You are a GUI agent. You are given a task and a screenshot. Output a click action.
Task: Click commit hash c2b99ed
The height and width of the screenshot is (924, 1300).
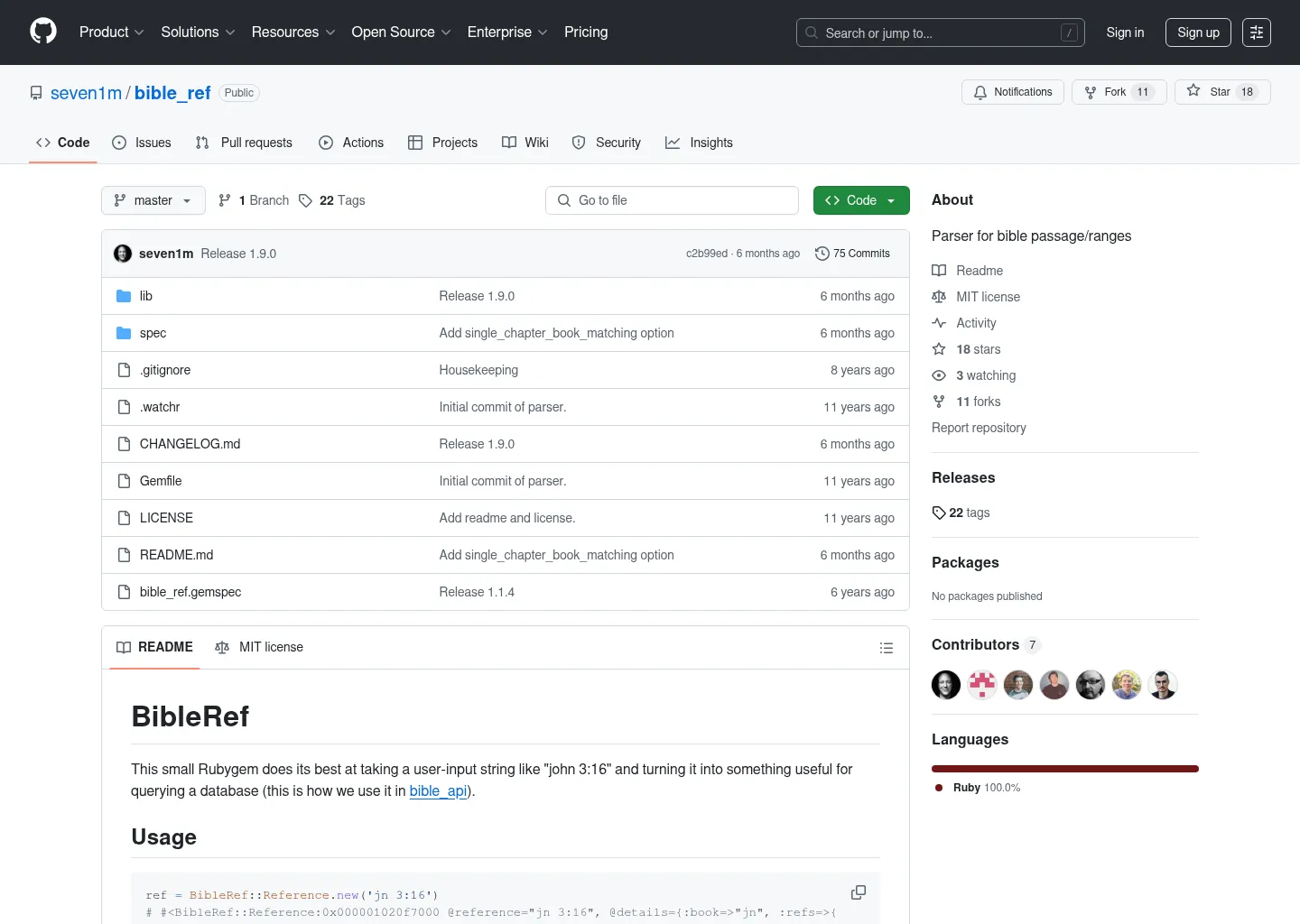click(x=707, y=254)
